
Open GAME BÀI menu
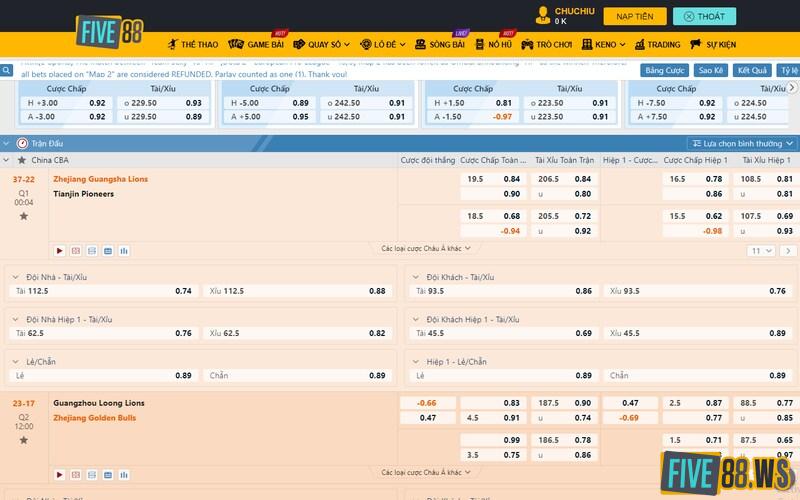pos(256,44)
